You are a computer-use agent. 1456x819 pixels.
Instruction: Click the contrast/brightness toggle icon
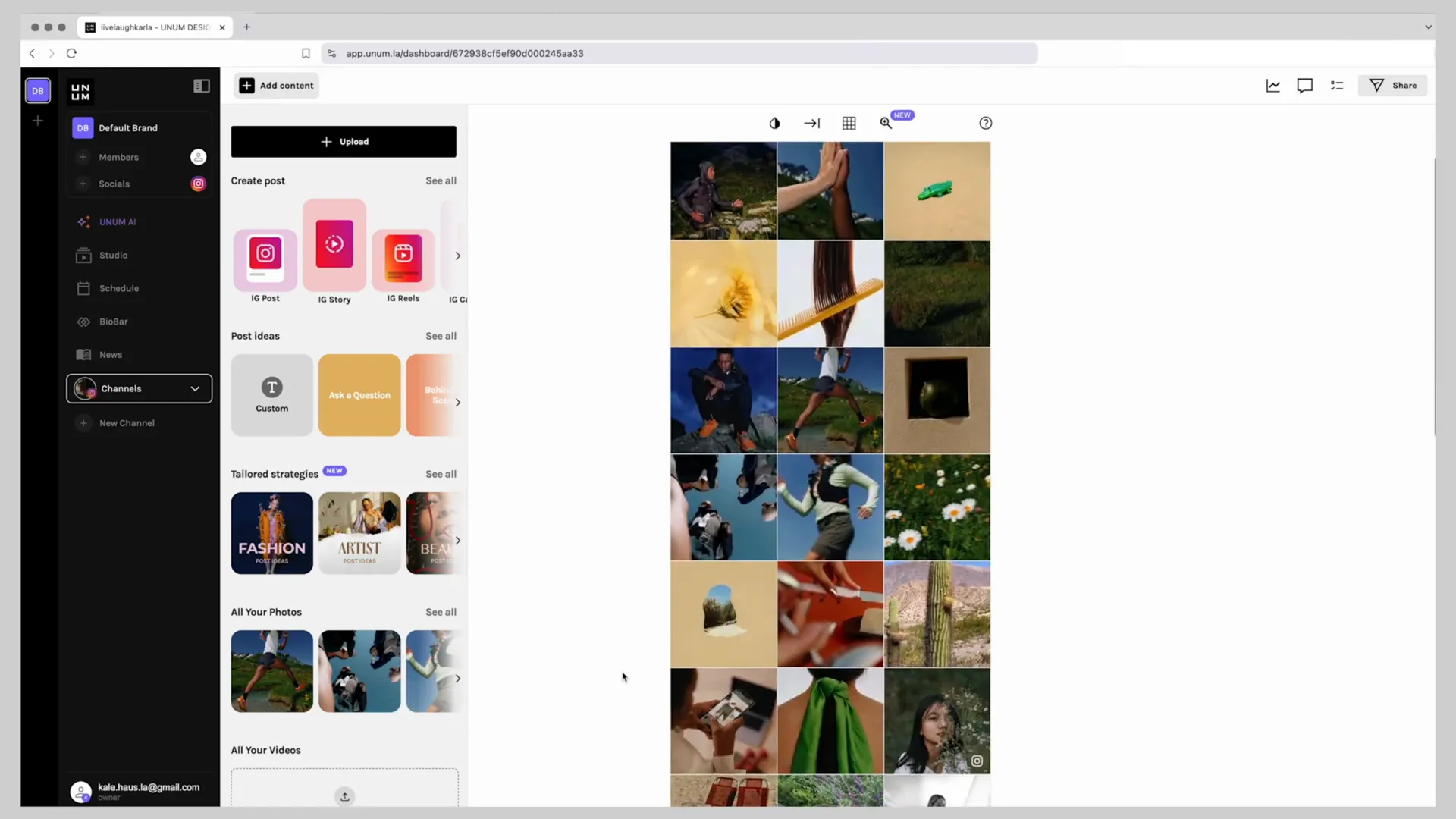coord(775,122)
